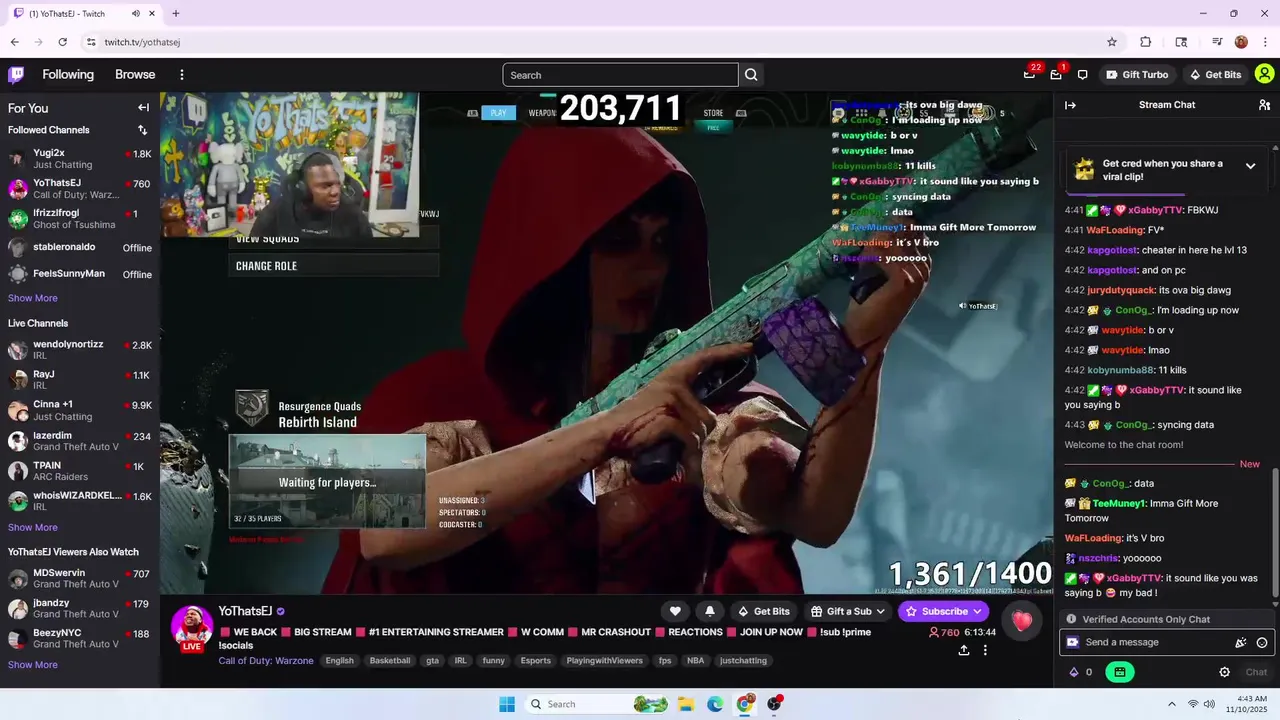Screen dimensions: 1280x720
Task: Open the Windows Start menu
Action: coord(507,704)
